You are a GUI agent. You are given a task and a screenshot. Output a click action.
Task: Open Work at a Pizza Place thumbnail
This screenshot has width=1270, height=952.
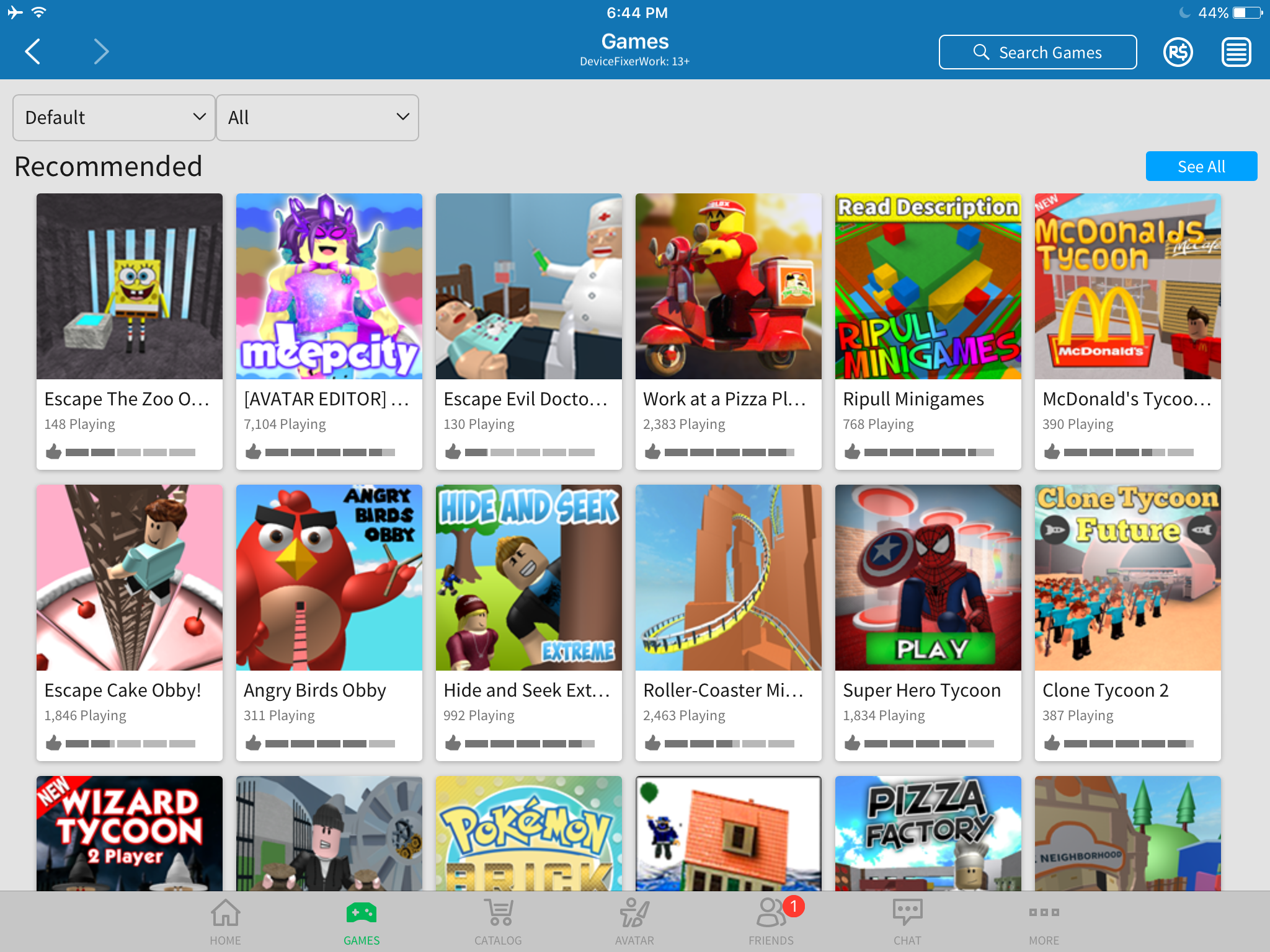[729, 286]
